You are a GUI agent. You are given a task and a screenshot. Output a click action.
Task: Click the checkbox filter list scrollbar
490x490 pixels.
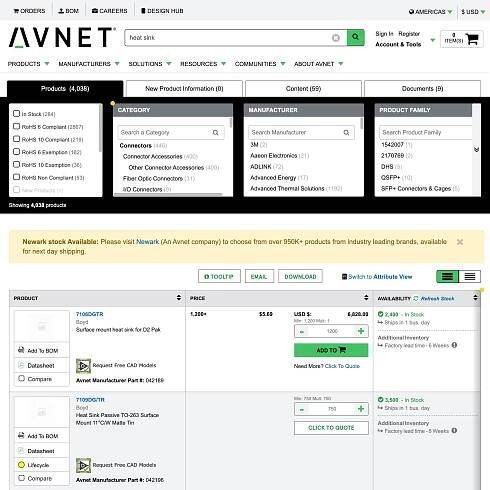click(100, 128)
